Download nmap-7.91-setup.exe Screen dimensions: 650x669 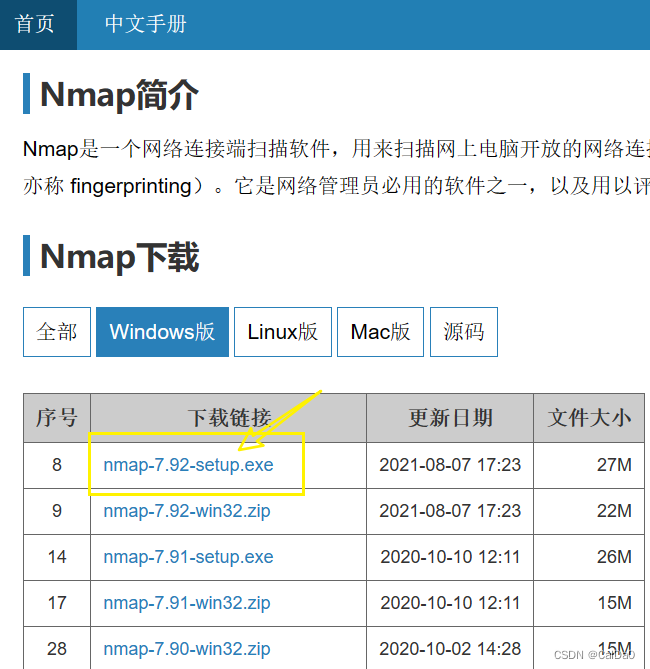click(x=188, y=557)
